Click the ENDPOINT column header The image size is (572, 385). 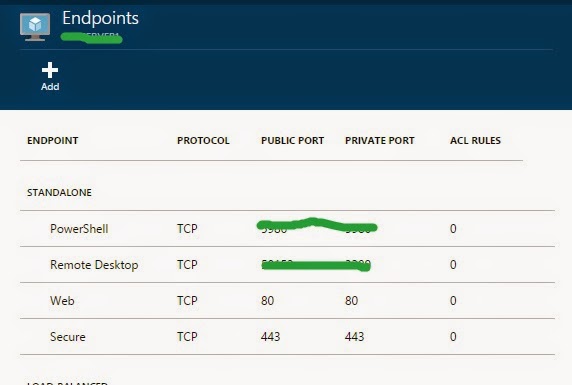(53, 140)
